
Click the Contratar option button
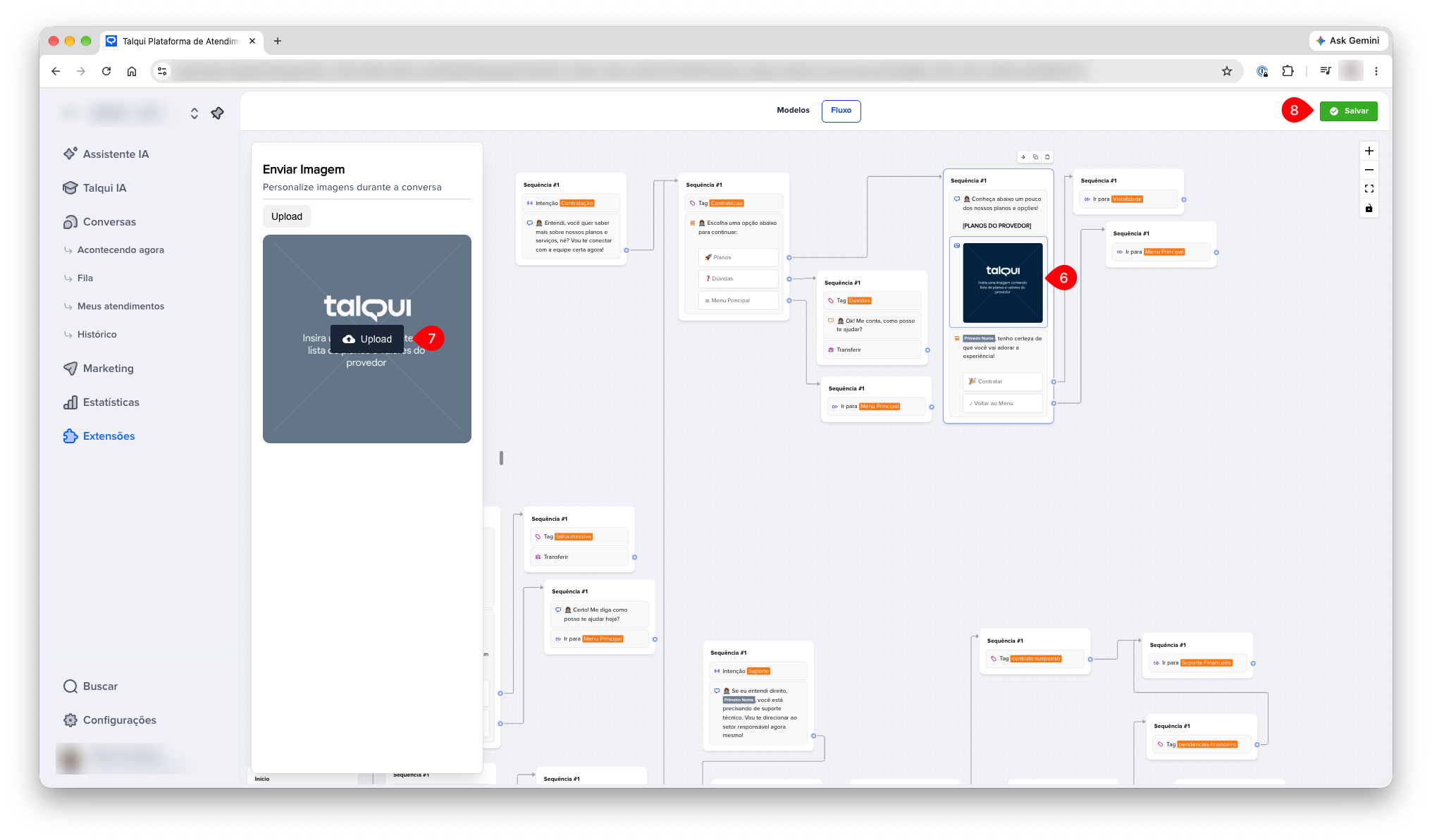[1002, 381]
